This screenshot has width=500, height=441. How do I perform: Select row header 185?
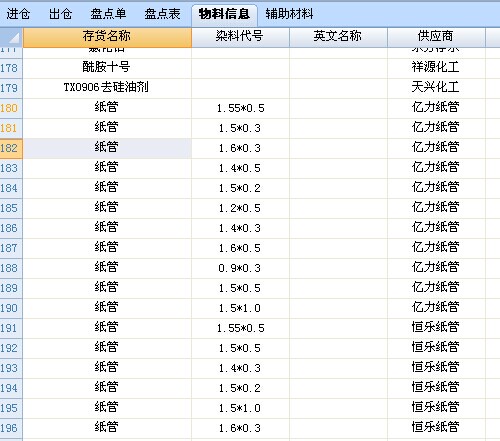[11, 208]
